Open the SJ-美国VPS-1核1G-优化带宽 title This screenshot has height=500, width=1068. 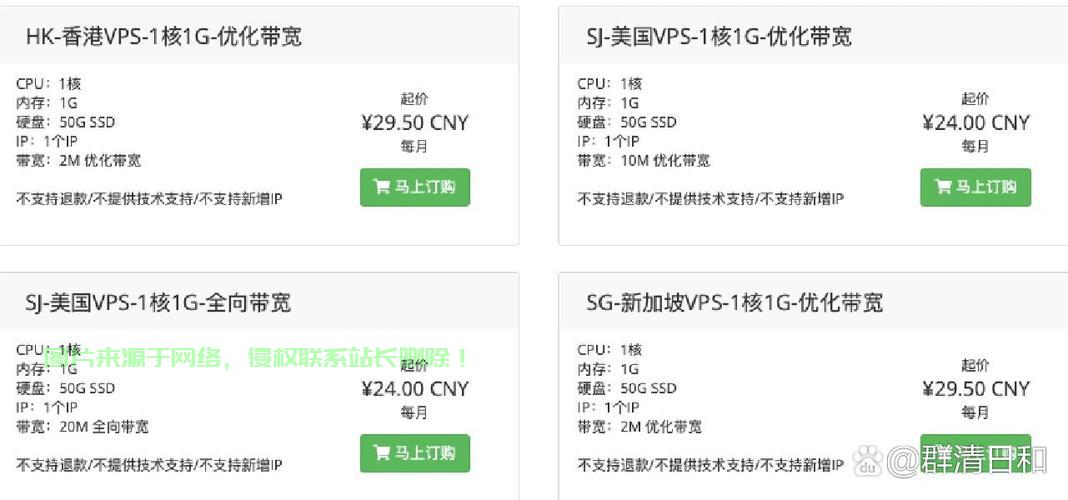(x=719, y=37)
